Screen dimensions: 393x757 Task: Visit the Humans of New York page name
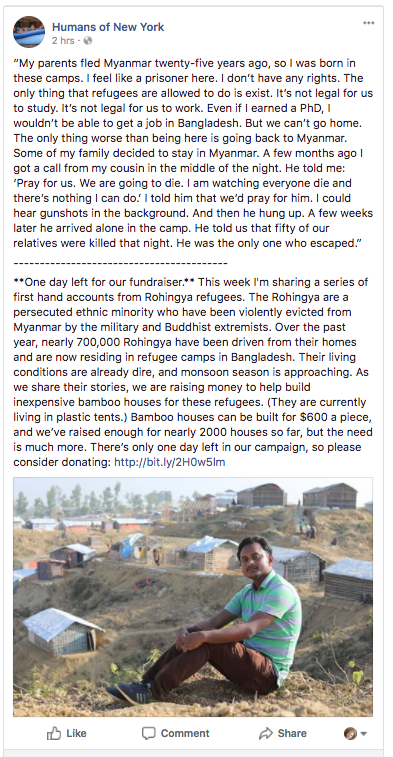[108, 27]
